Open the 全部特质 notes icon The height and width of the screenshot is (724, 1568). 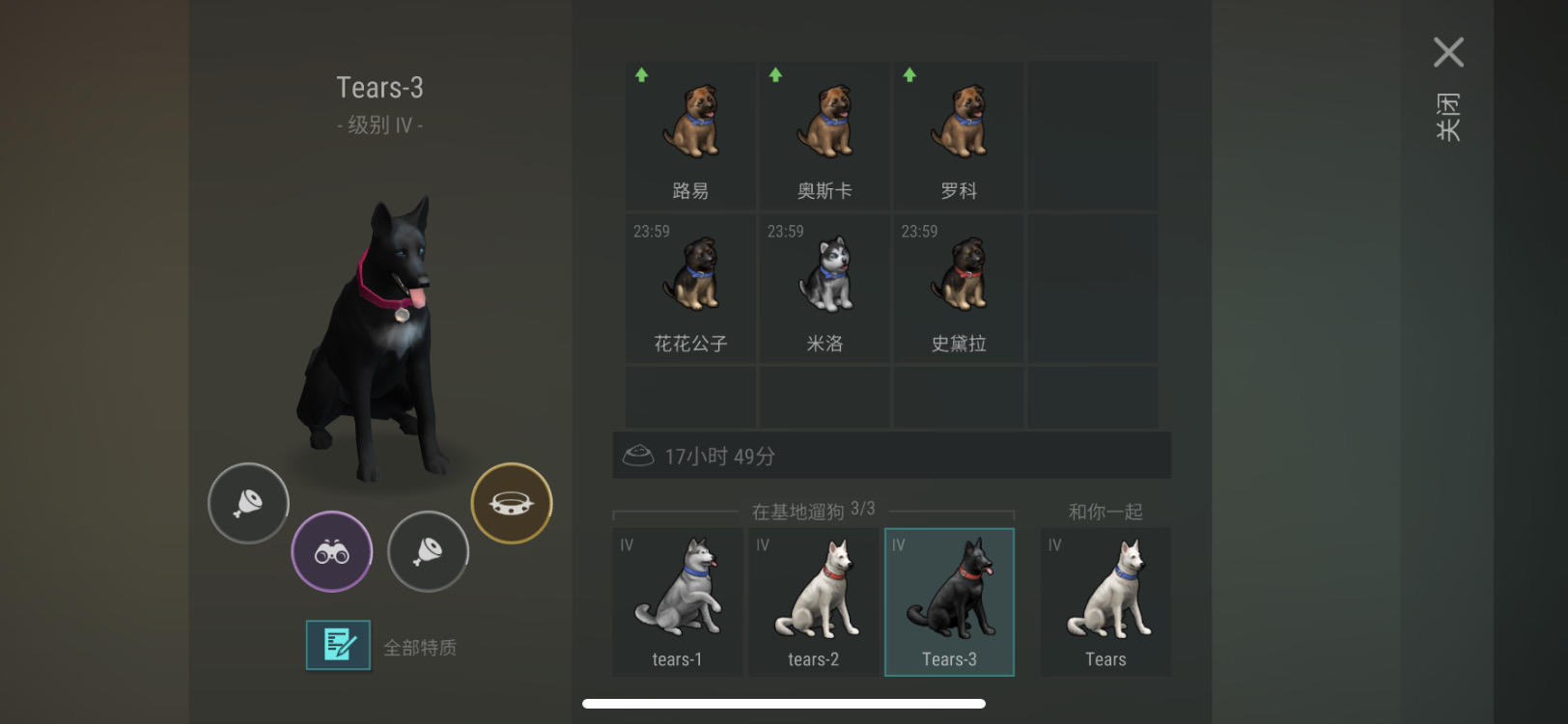(338, 645)
